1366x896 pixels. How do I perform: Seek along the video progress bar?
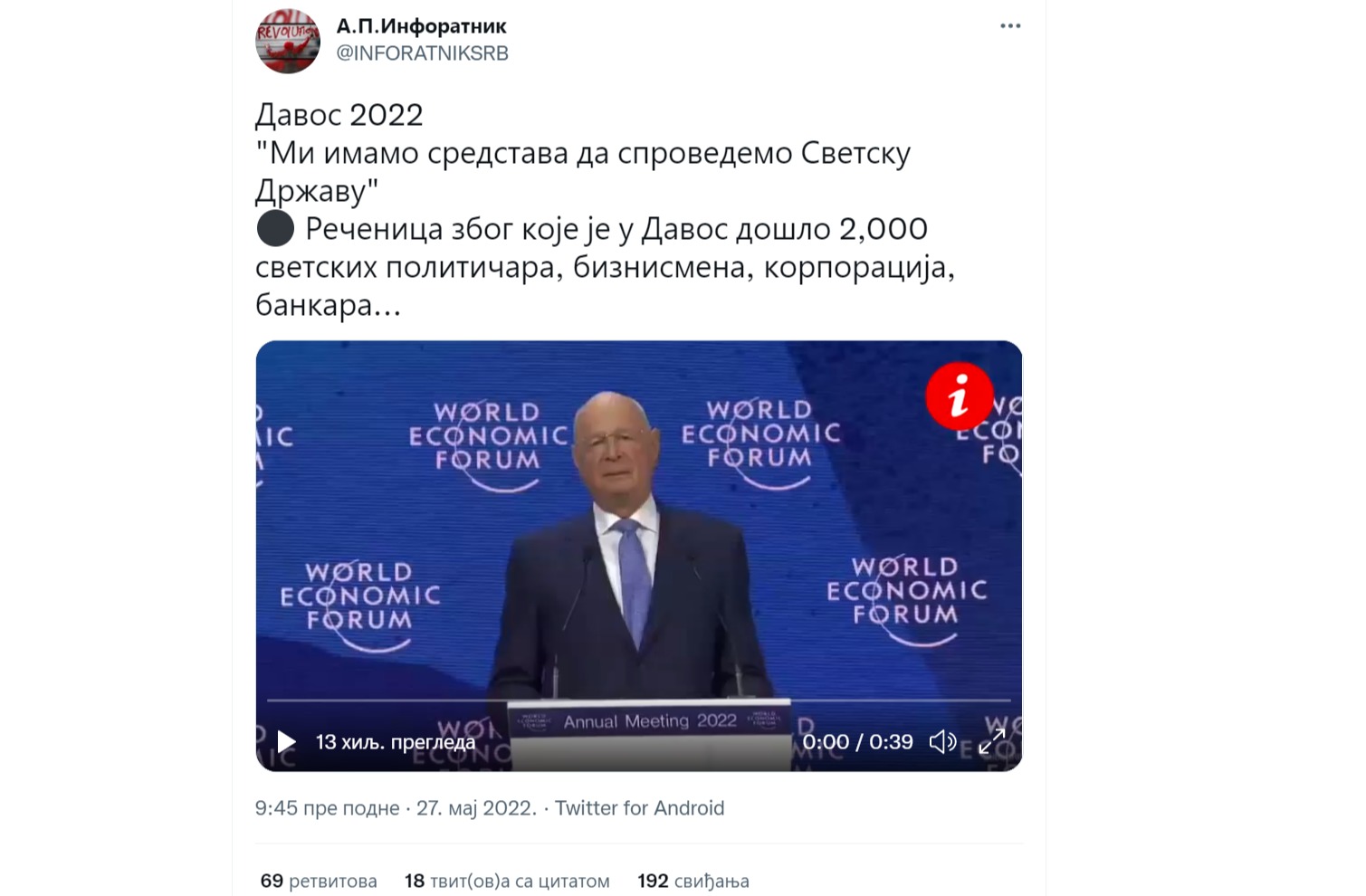coord(638,701)
